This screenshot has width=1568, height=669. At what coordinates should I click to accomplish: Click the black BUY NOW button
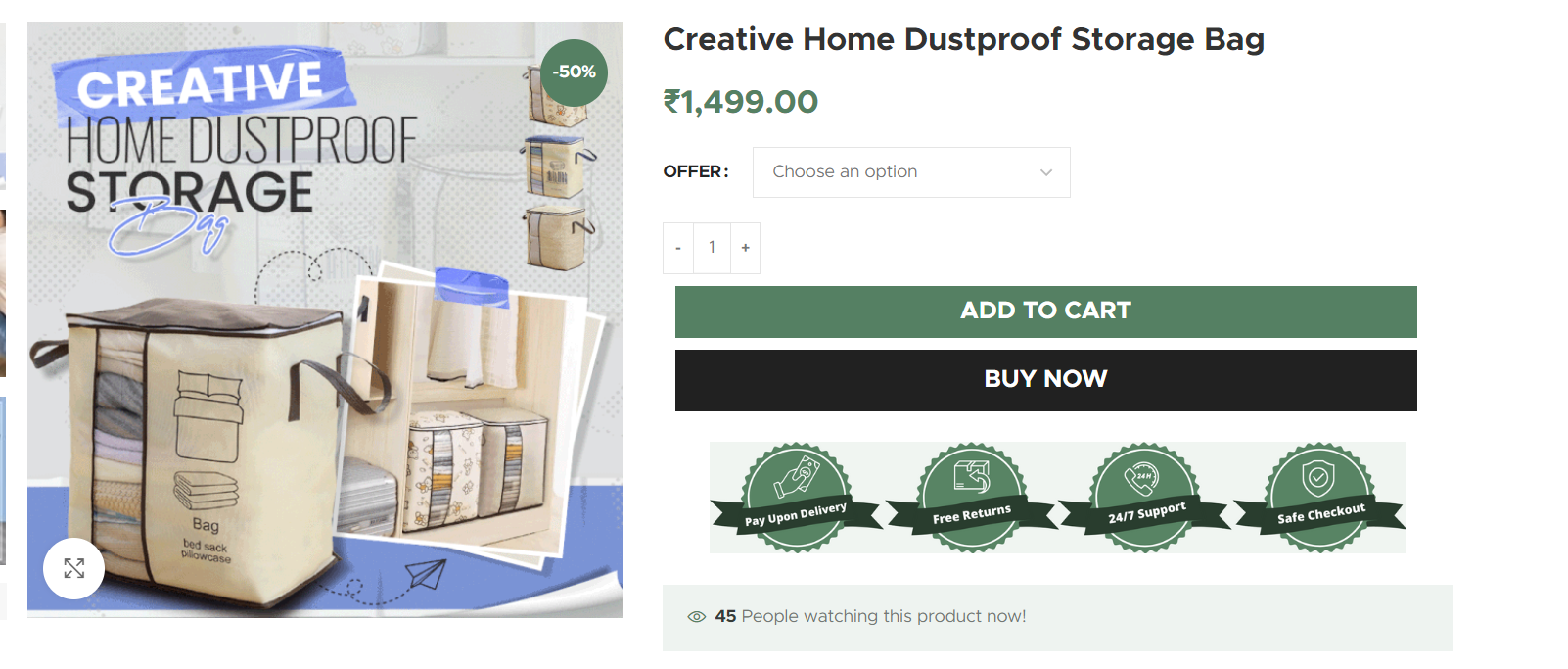pos(1046,380)
